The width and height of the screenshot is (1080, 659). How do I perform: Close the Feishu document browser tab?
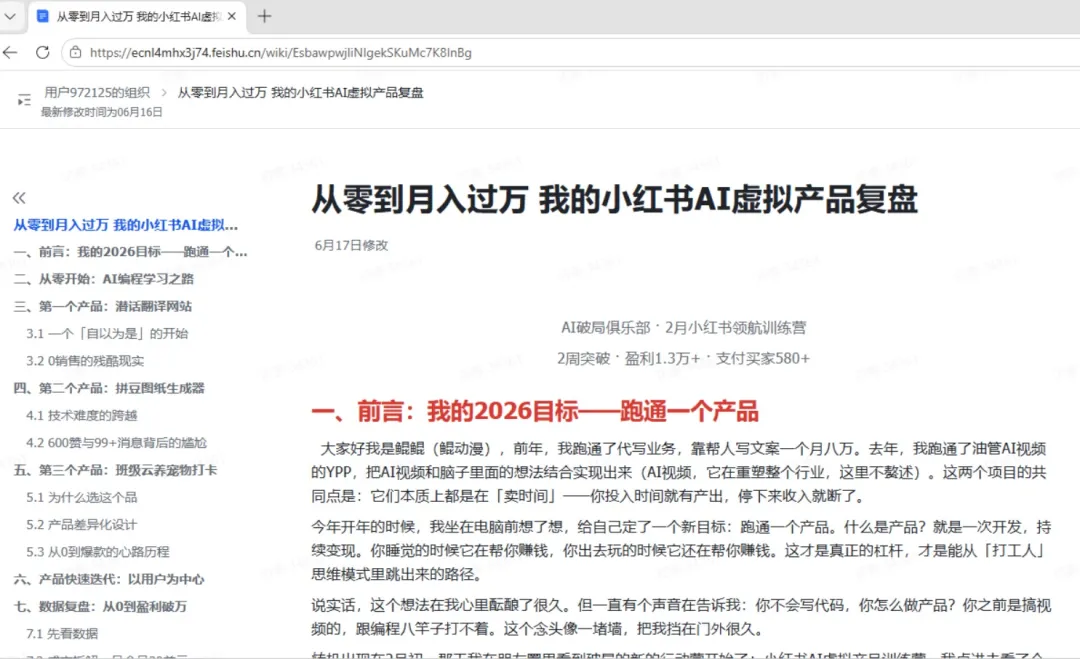click(232, 16)
